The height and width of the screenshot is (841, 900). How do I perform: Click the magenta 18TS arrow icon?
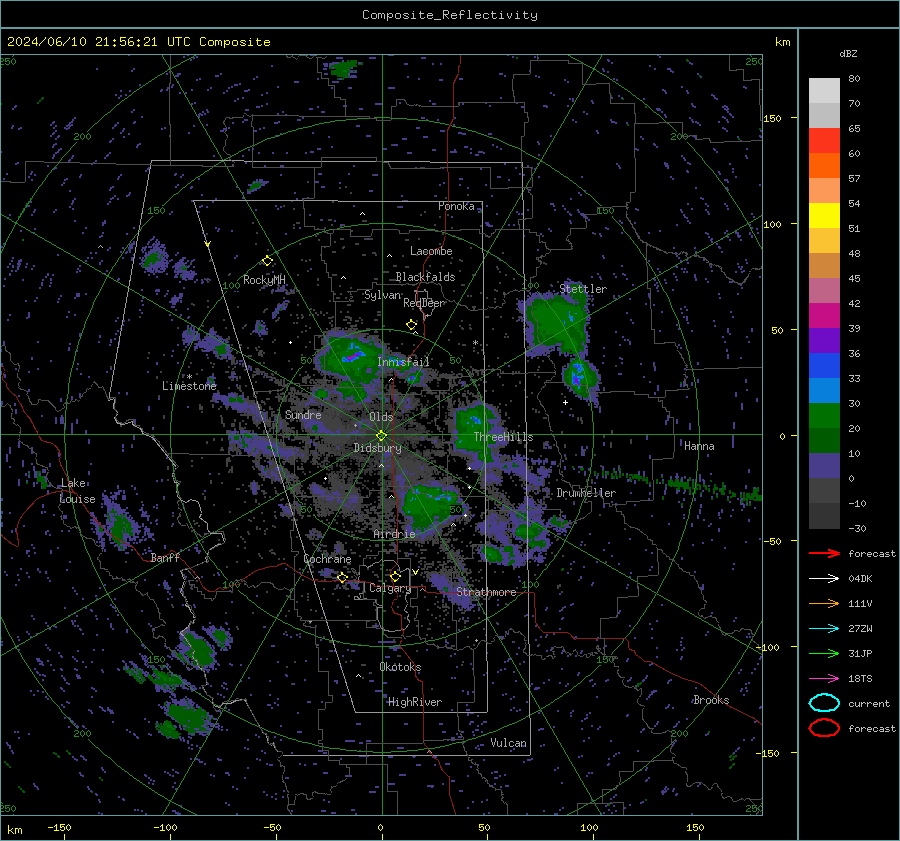point(824,679)
